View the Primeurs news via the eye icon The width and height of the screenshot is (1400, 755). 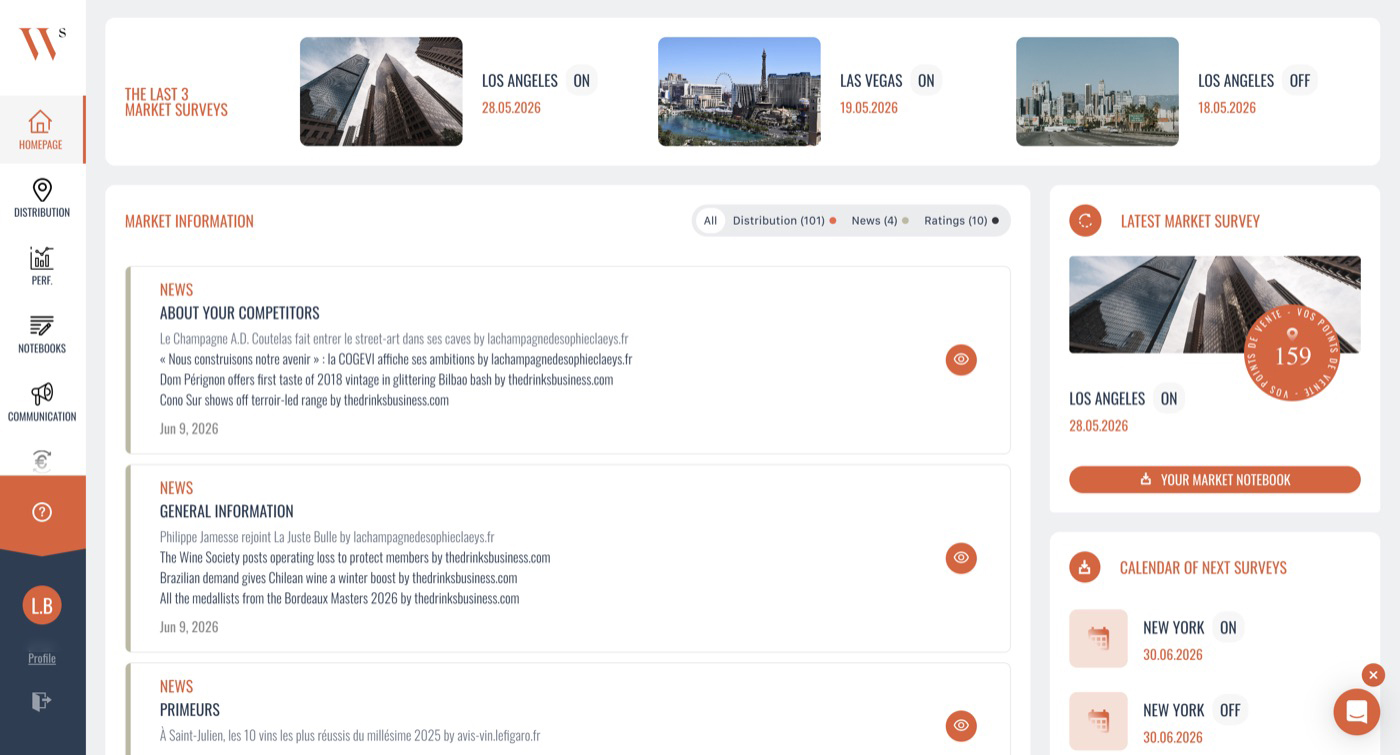pos(961,725)
